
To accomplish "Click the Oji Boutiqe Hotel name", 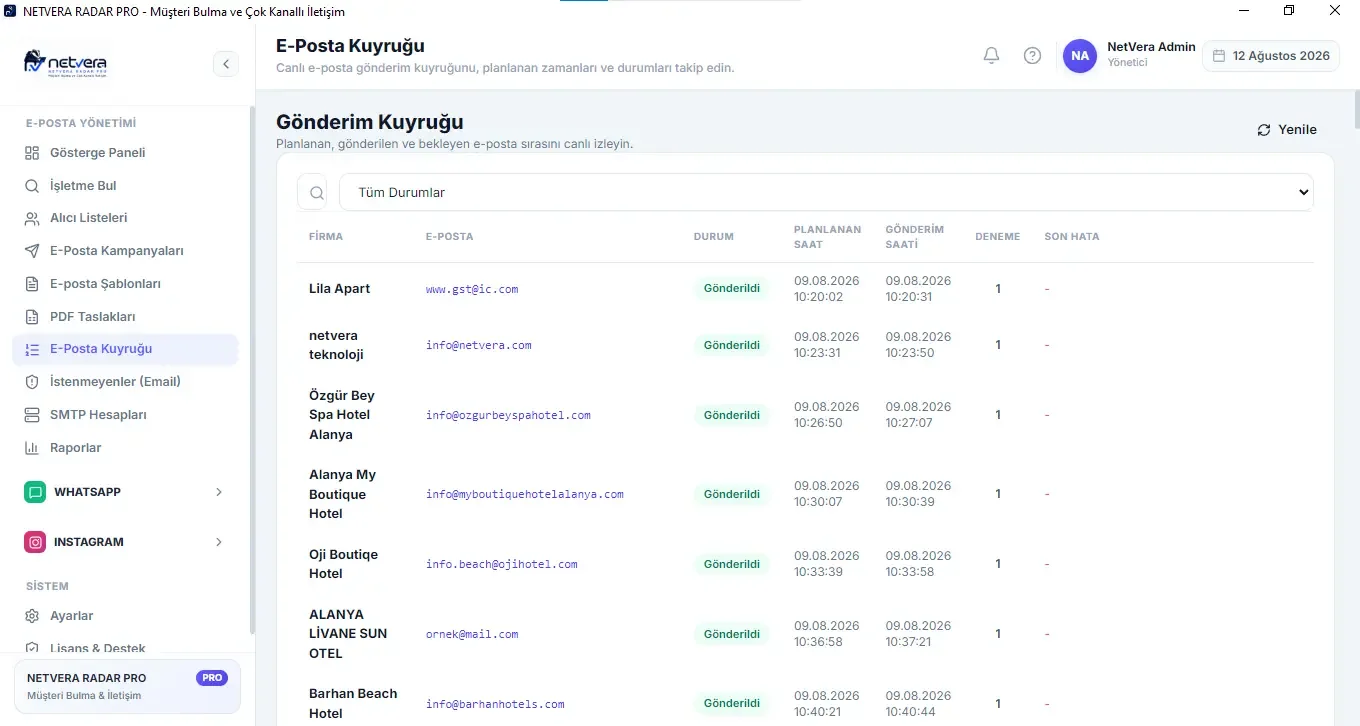I will pos(344,564).
